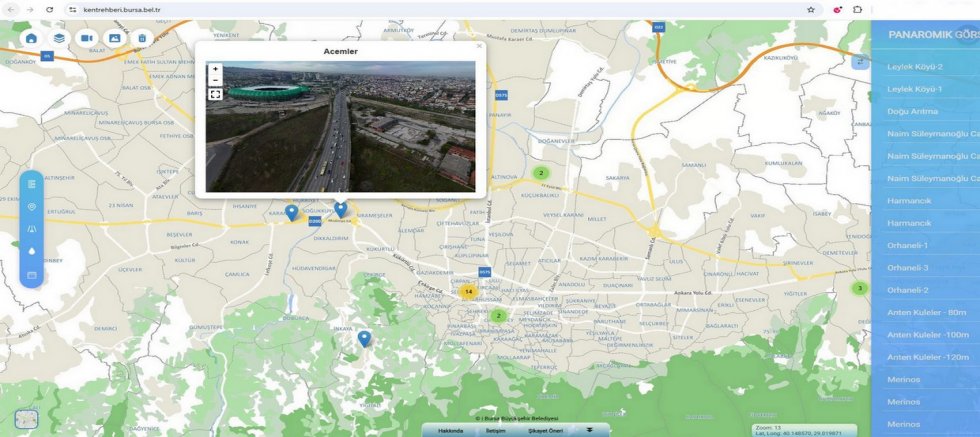Image resolution: width=980 pixels, height=437 pixels.
Task: Open the basemap switcher thumbnail
Action: [26, 419]
